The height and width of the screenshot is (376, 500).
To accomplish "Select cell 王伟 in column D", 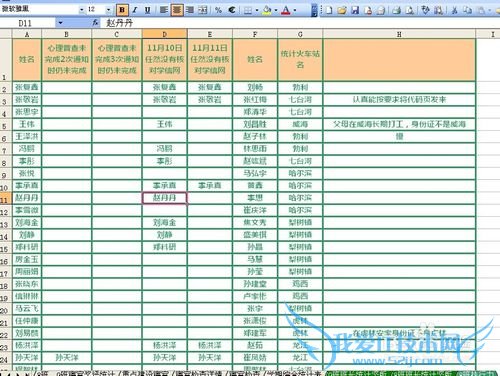I will (x=165, y=124).
